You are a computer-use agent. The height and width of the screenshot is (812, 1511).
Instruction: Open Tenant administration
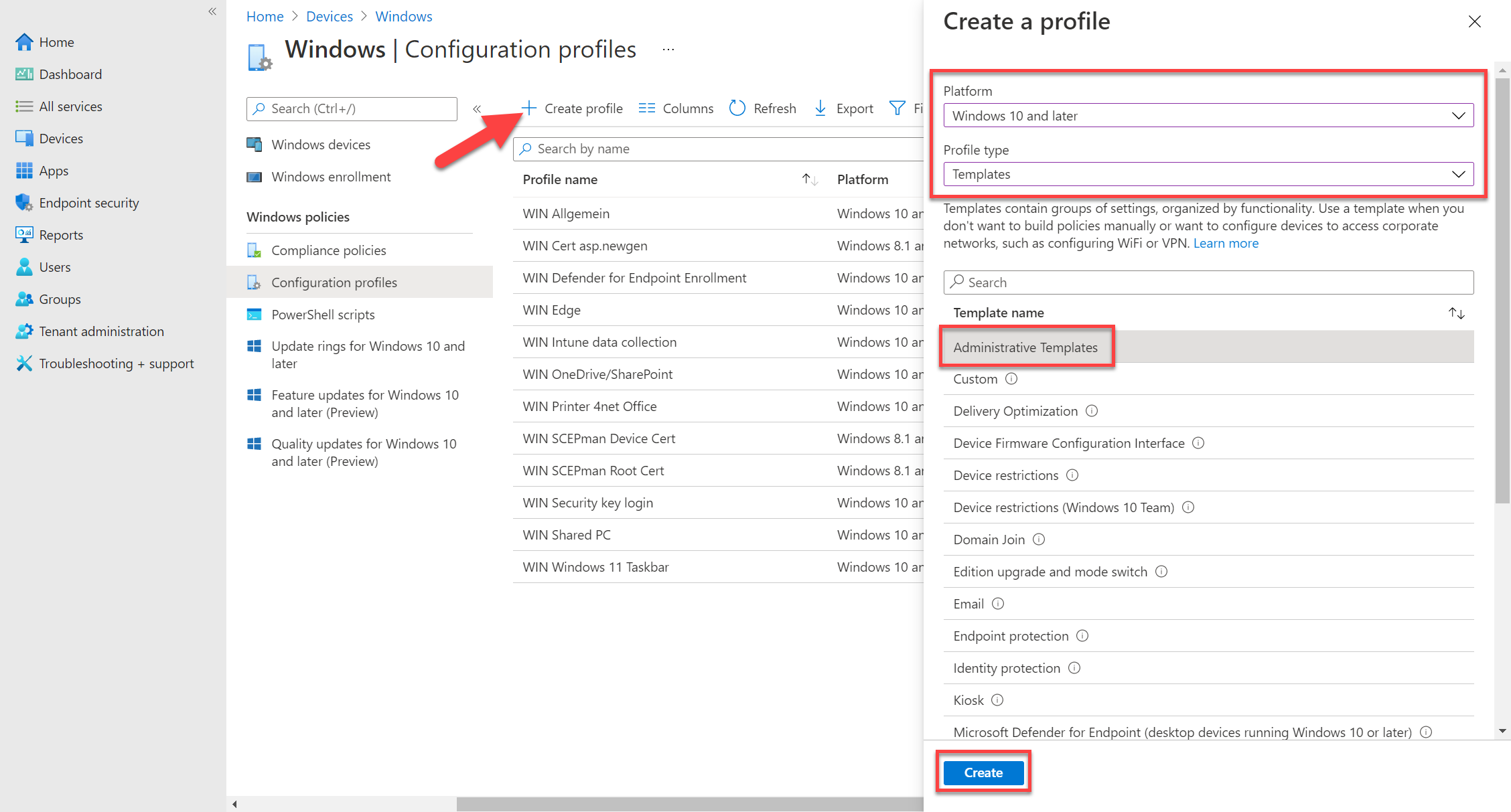(x=101, y=331)
